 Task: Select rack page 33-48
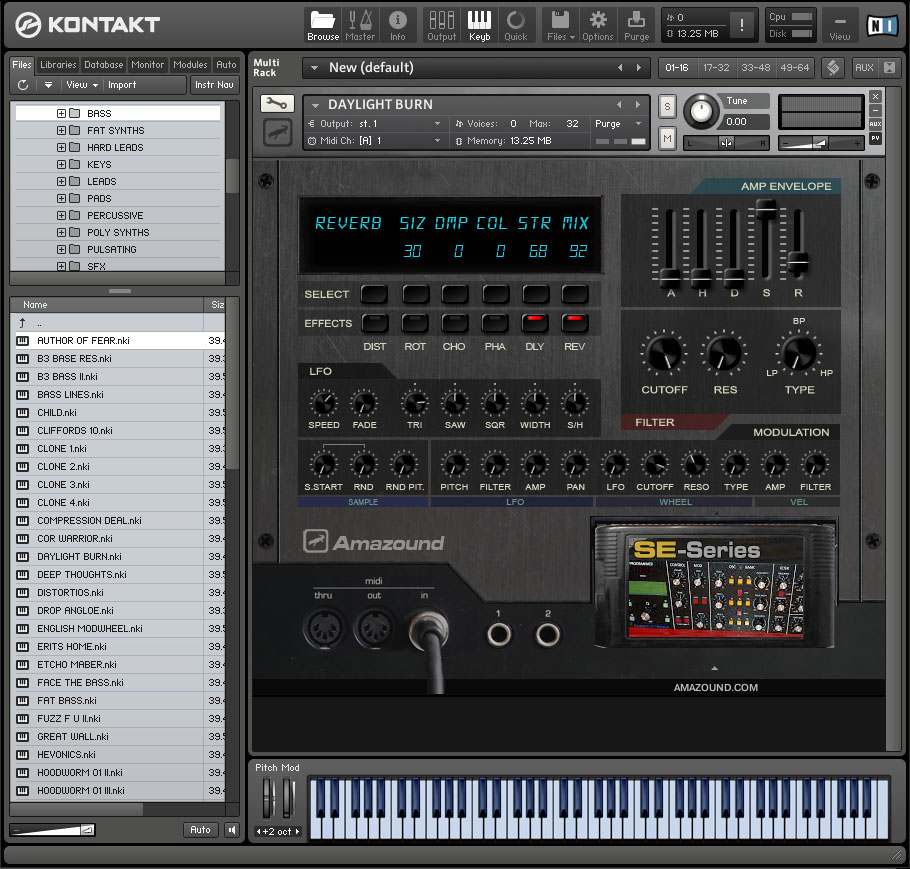click(x=756, y=68)
